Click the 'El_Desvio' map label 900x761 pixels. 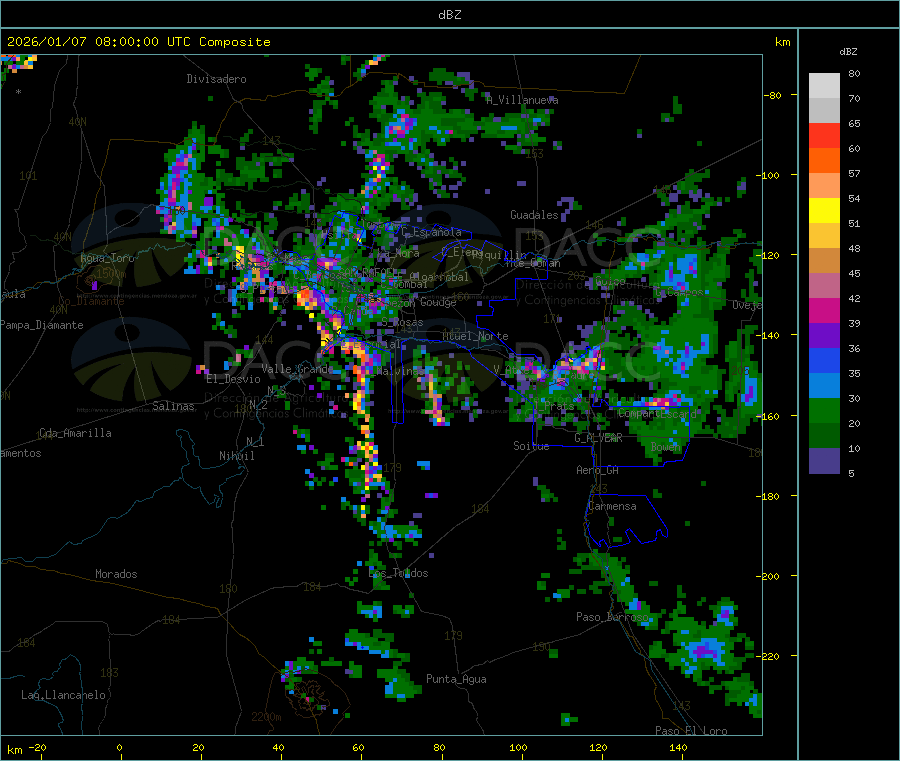coord(234,379)
